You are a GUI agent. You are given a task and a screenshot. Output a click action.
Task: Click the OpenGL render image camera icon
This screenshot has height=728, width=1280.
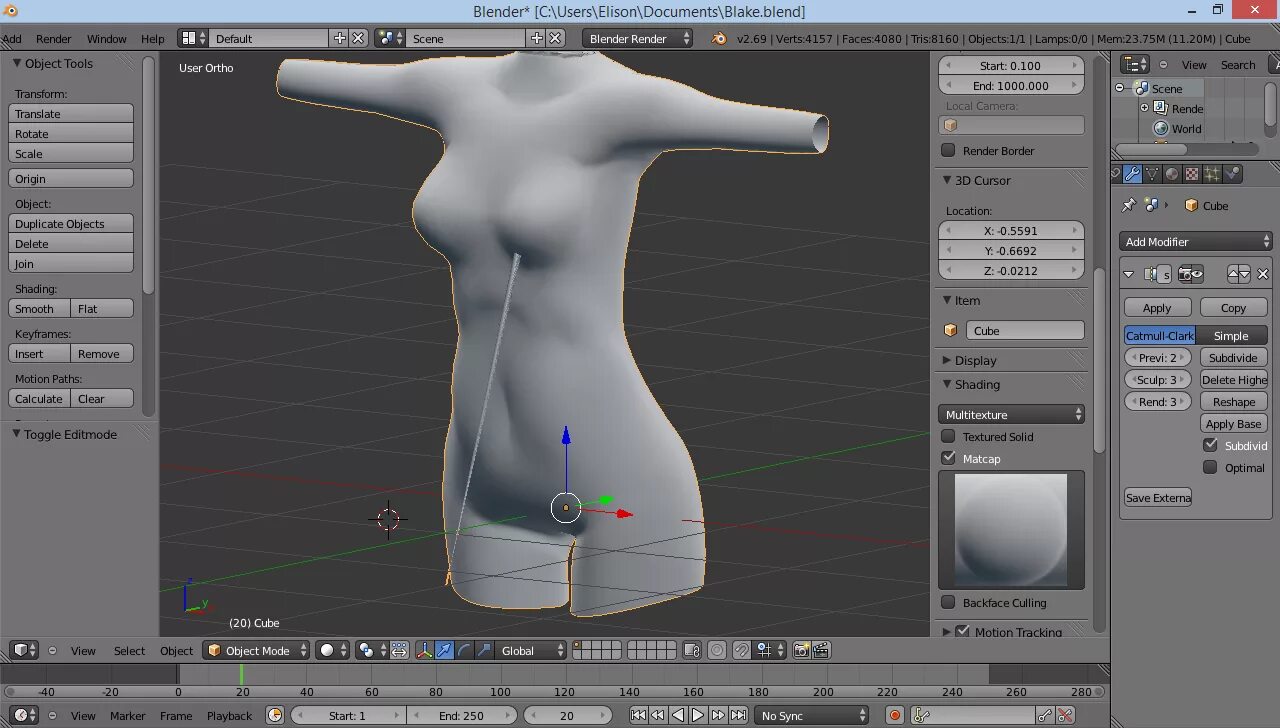(x=801, y=650)
